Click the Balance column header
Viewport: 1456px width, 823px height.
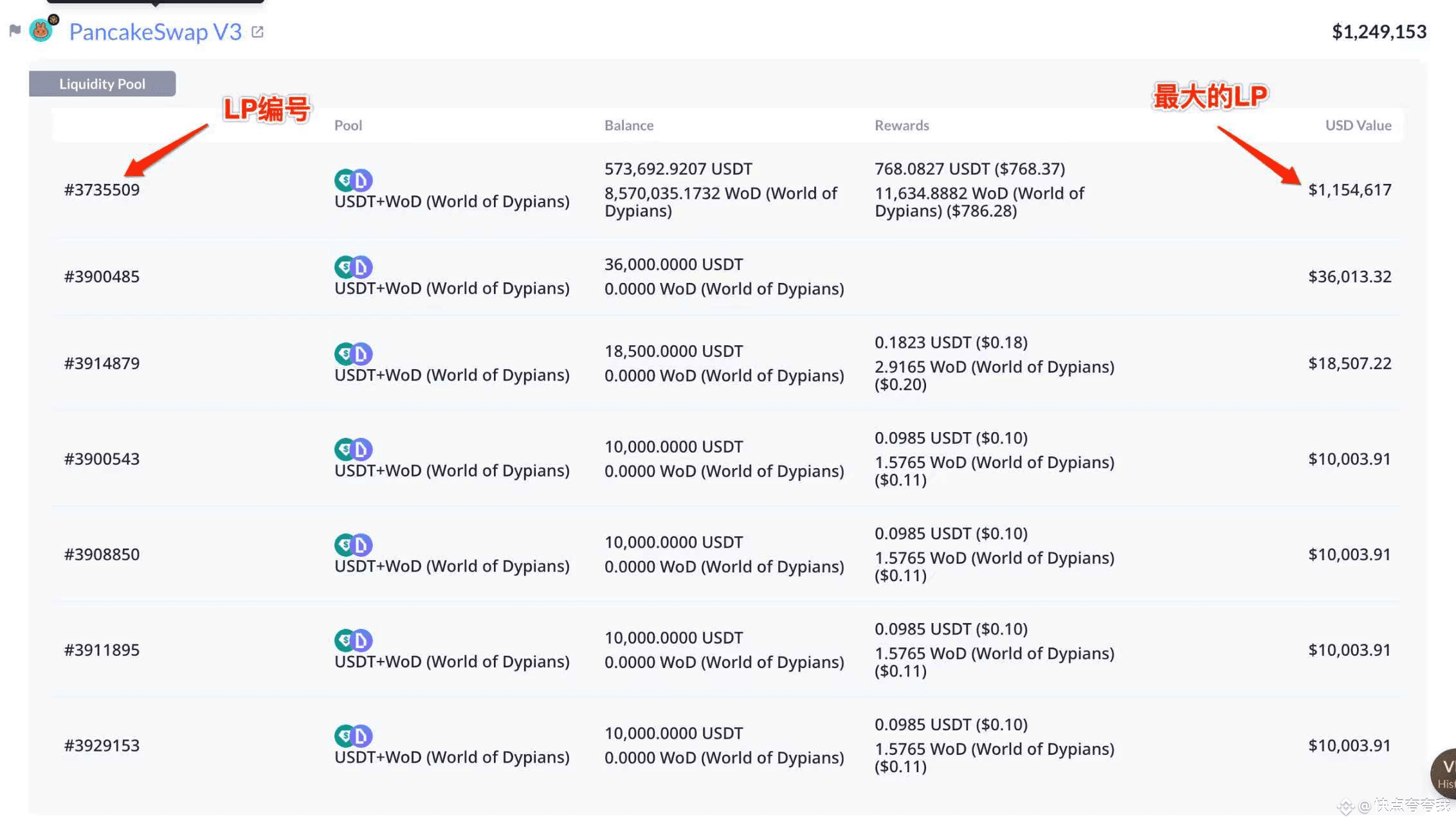tap(628, 125)
